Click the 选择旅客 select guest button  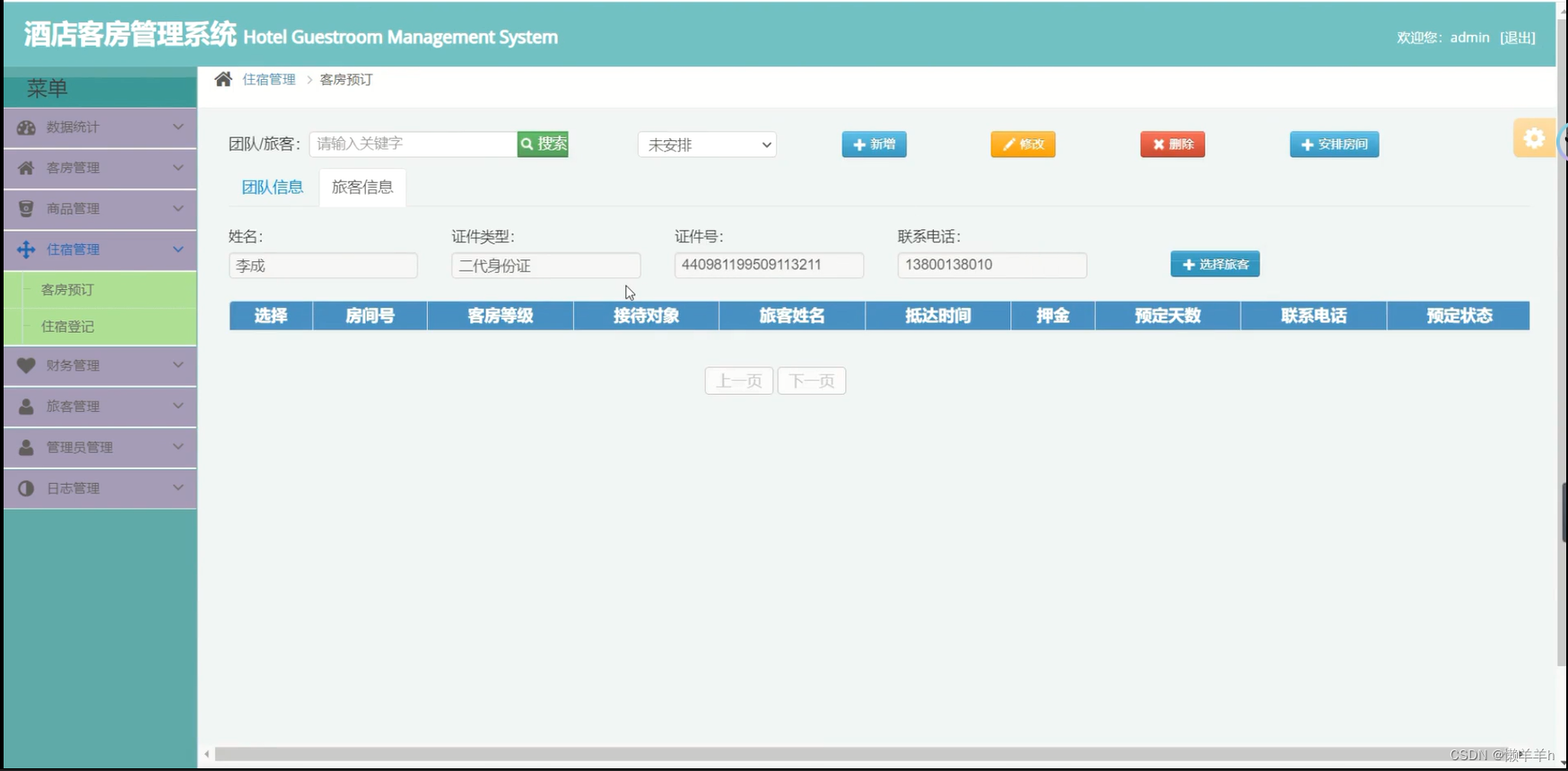[1215, 264]
